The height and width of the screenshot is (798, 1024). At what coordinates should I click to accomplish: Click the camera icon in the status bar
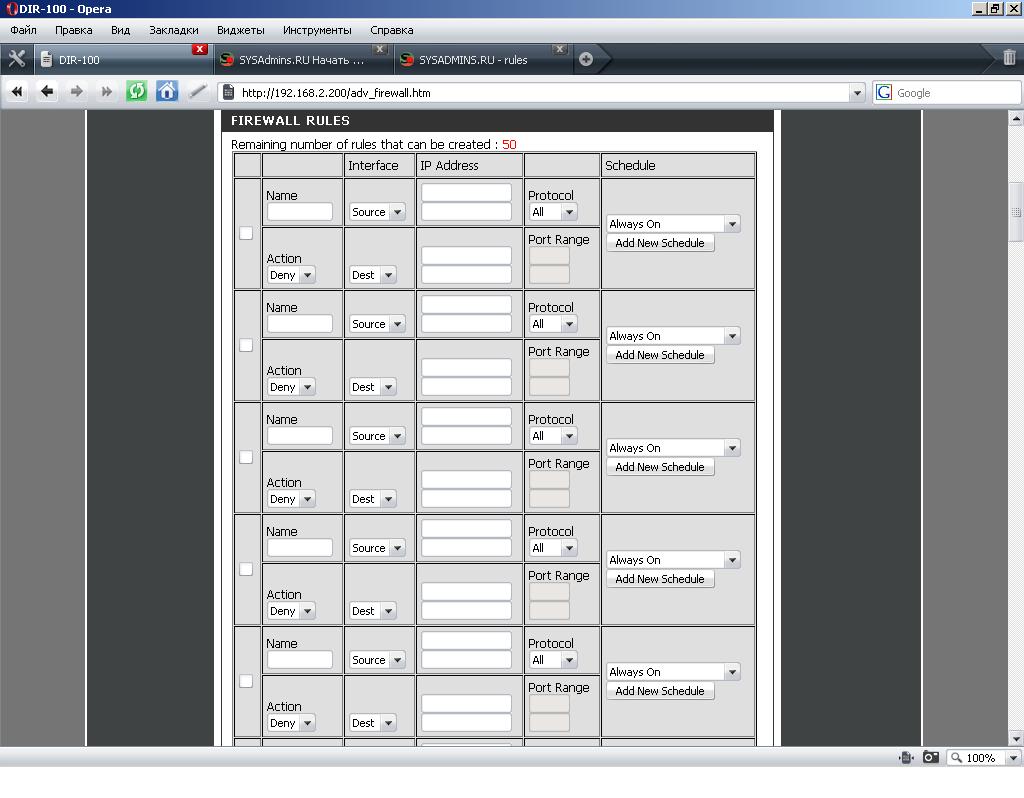[x=931, y=758]
